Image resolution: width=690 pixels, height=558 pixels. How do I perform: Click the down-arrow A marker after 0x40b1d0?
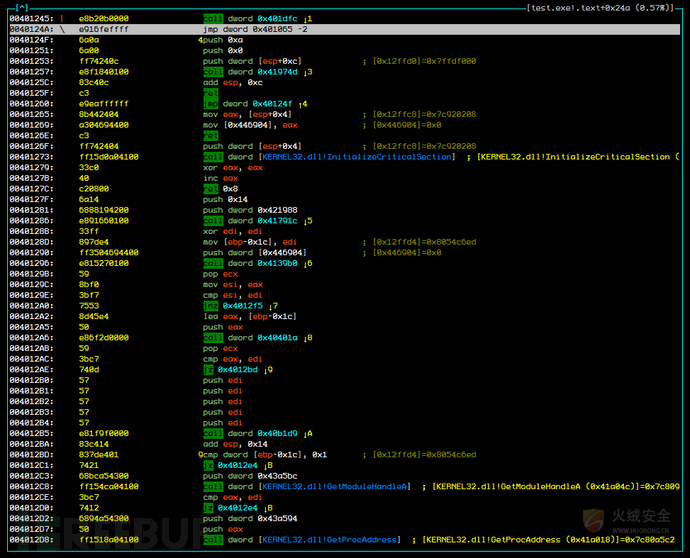(x=308, y=433)
